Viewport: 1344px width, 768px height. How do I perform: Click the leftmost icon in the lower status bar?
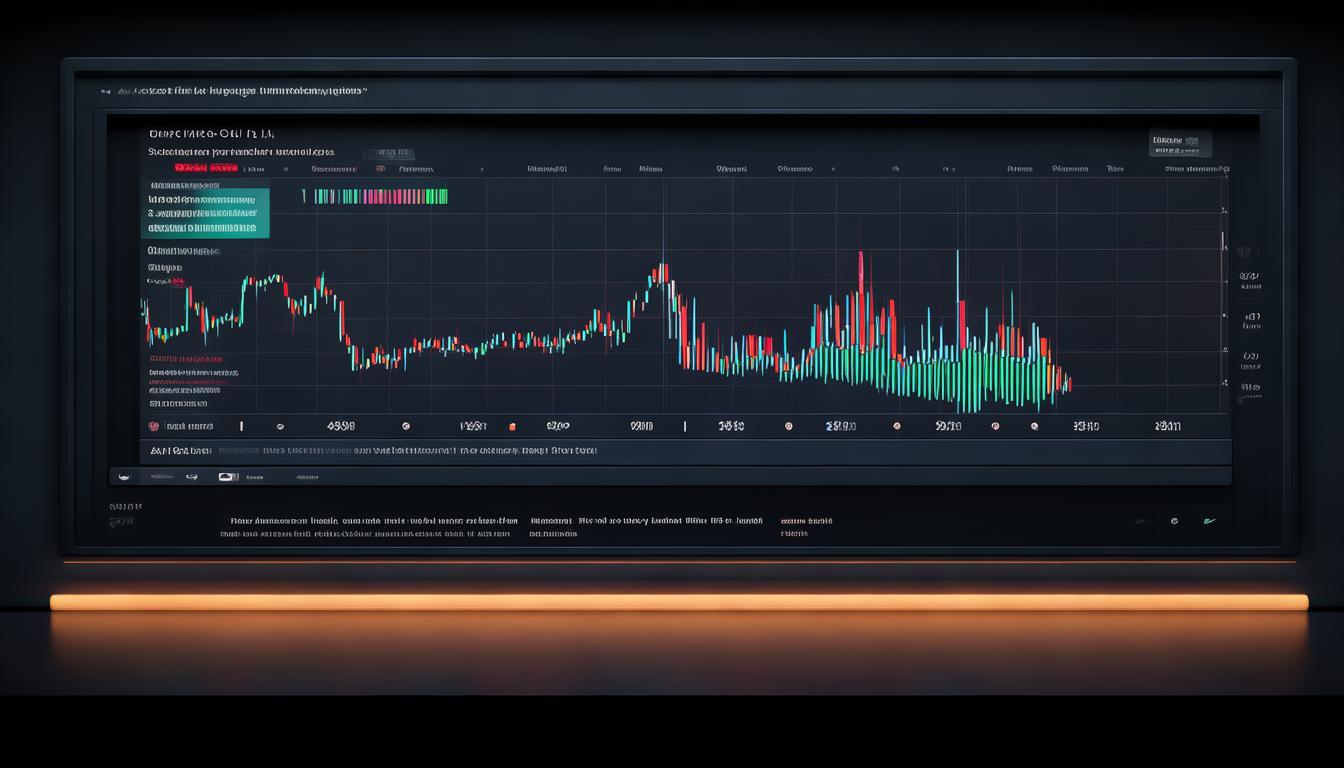tap(125, 477)
